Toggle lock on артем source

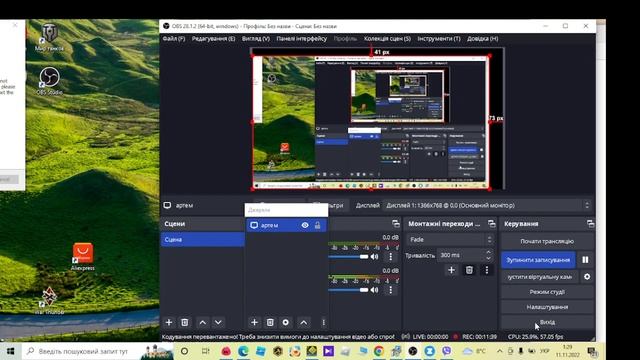tap(318, 225)
